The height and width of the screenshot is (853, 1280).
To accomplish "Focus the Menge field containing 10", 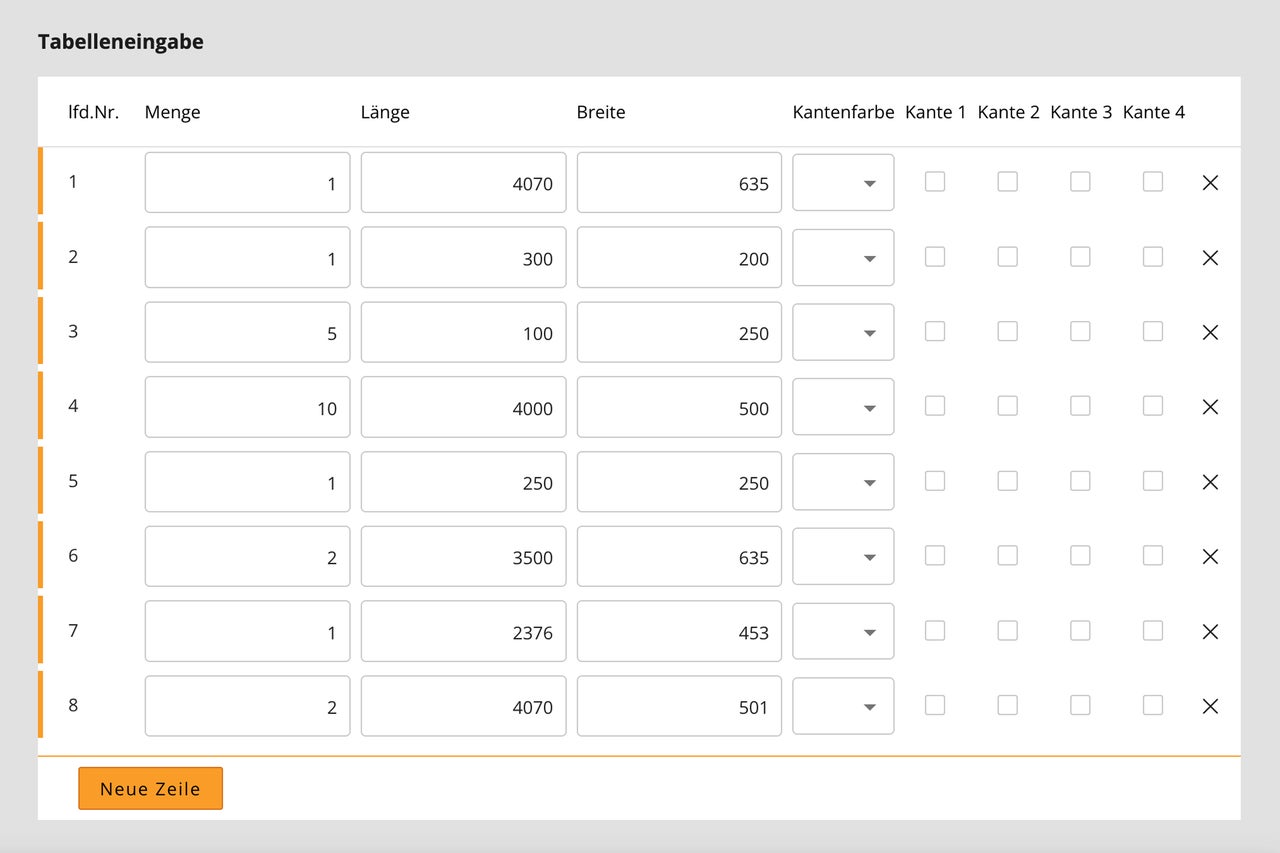I will click(x=247, y=407).
